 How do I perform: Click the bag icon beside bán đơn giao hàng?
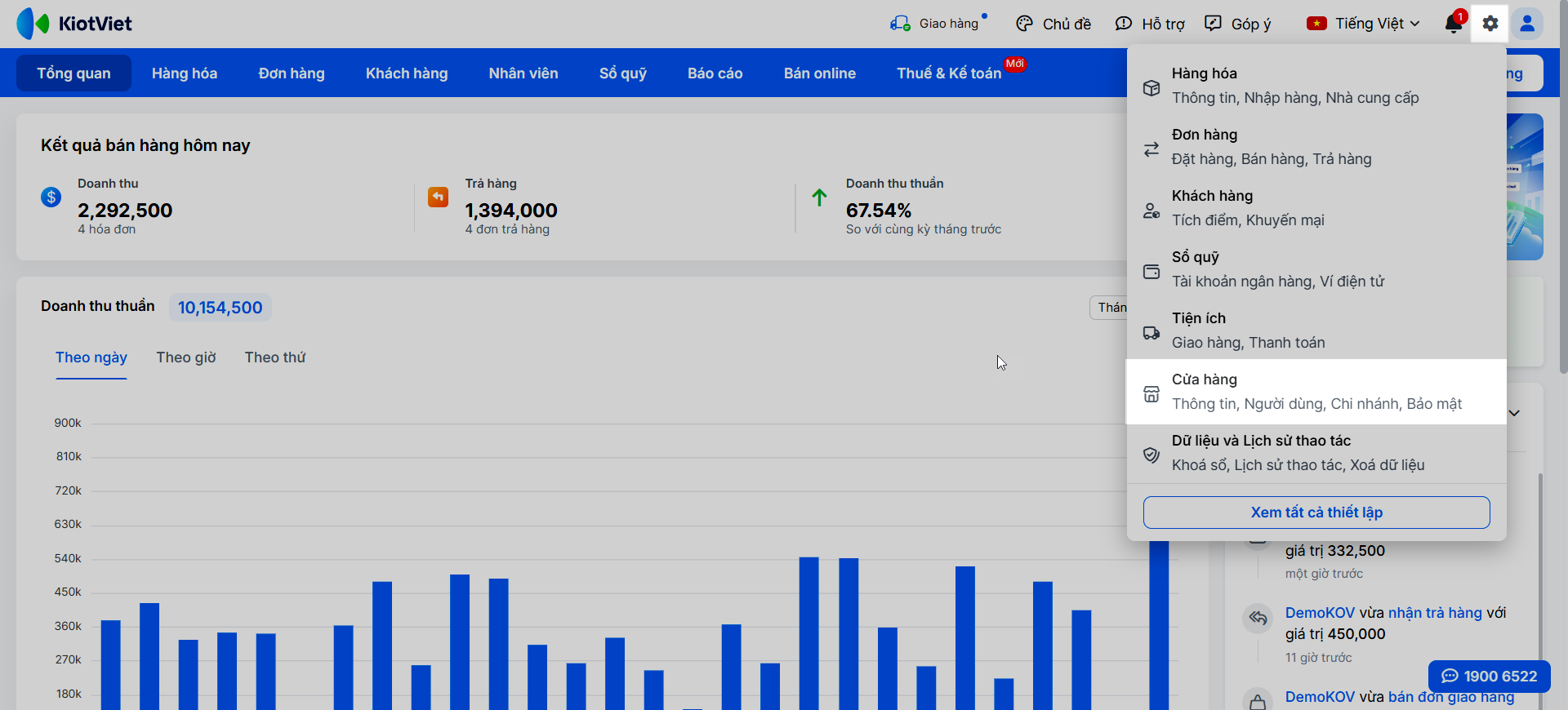[x=1258, y=700]
